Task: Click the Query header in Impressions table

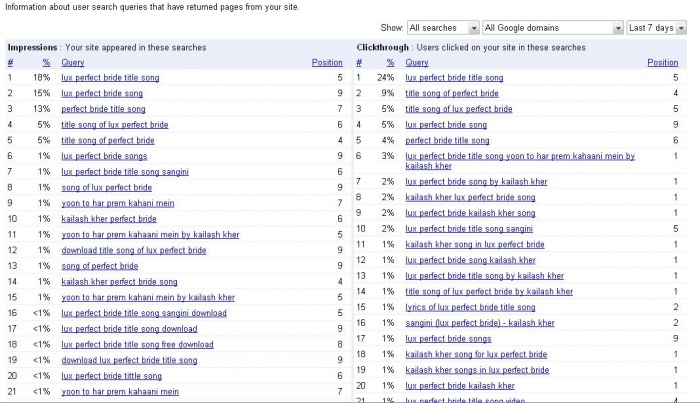Action: (72, 62)
